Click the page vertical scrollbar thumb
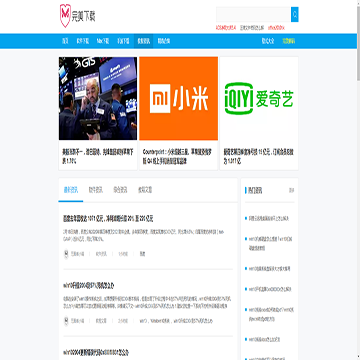Screen dimensions: 360x360 [358, 40]
